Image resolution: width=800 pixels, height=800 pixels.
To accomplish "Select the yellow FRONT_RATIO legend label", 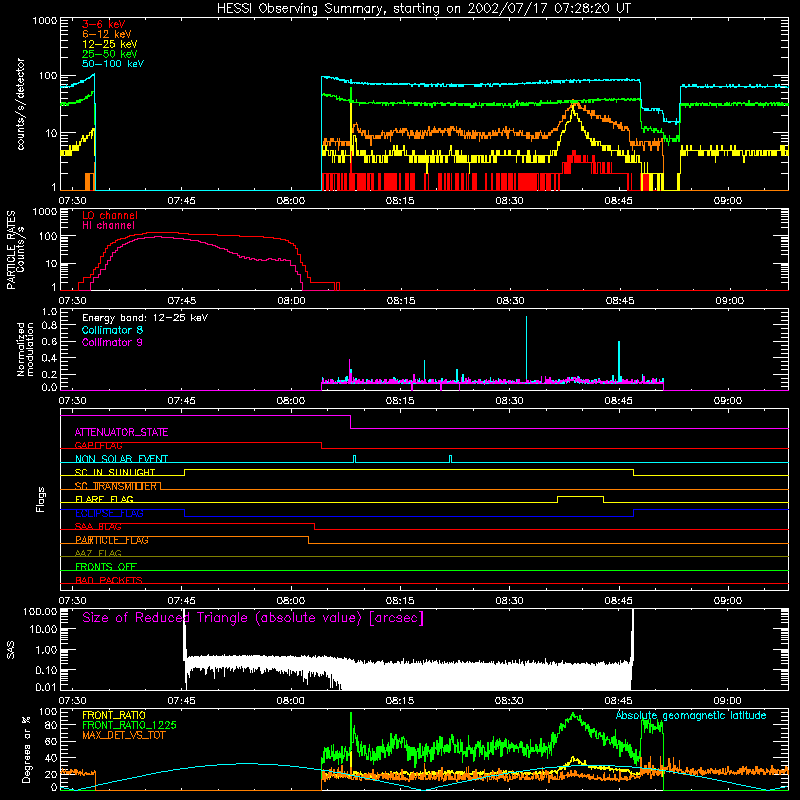I will tap(113, 715).
